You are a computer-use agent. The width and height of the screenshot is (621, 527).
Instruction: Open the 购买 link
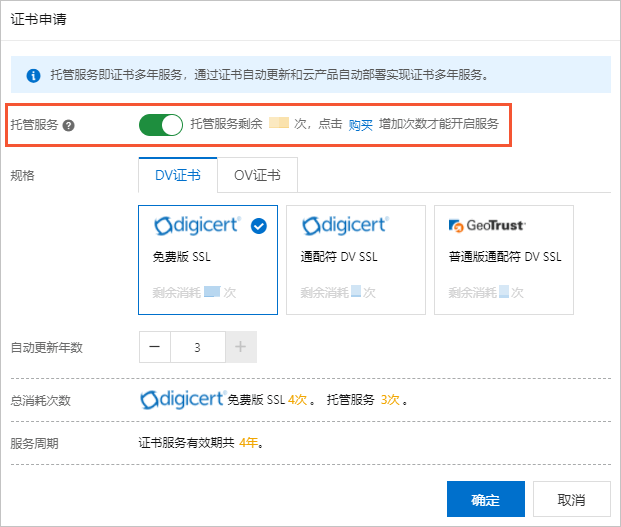click(x=360, y=125)
